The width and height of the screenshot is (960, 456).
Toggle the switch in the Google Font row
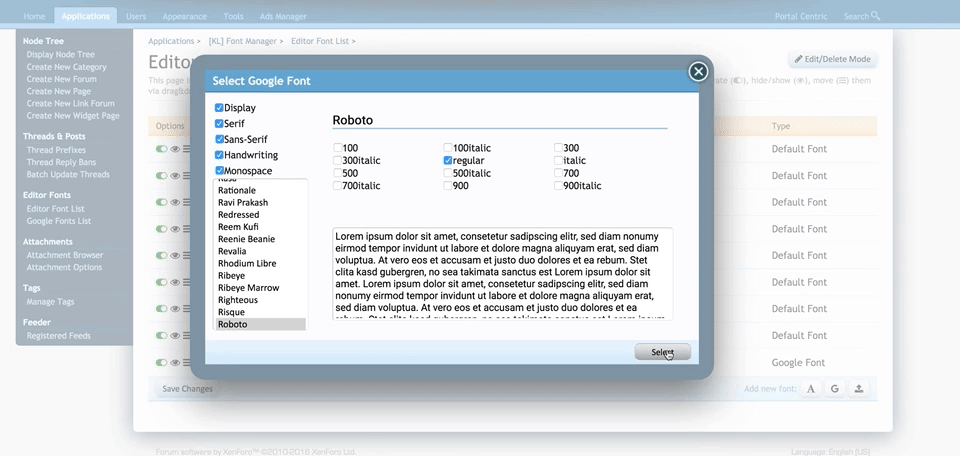pos(161,362)
